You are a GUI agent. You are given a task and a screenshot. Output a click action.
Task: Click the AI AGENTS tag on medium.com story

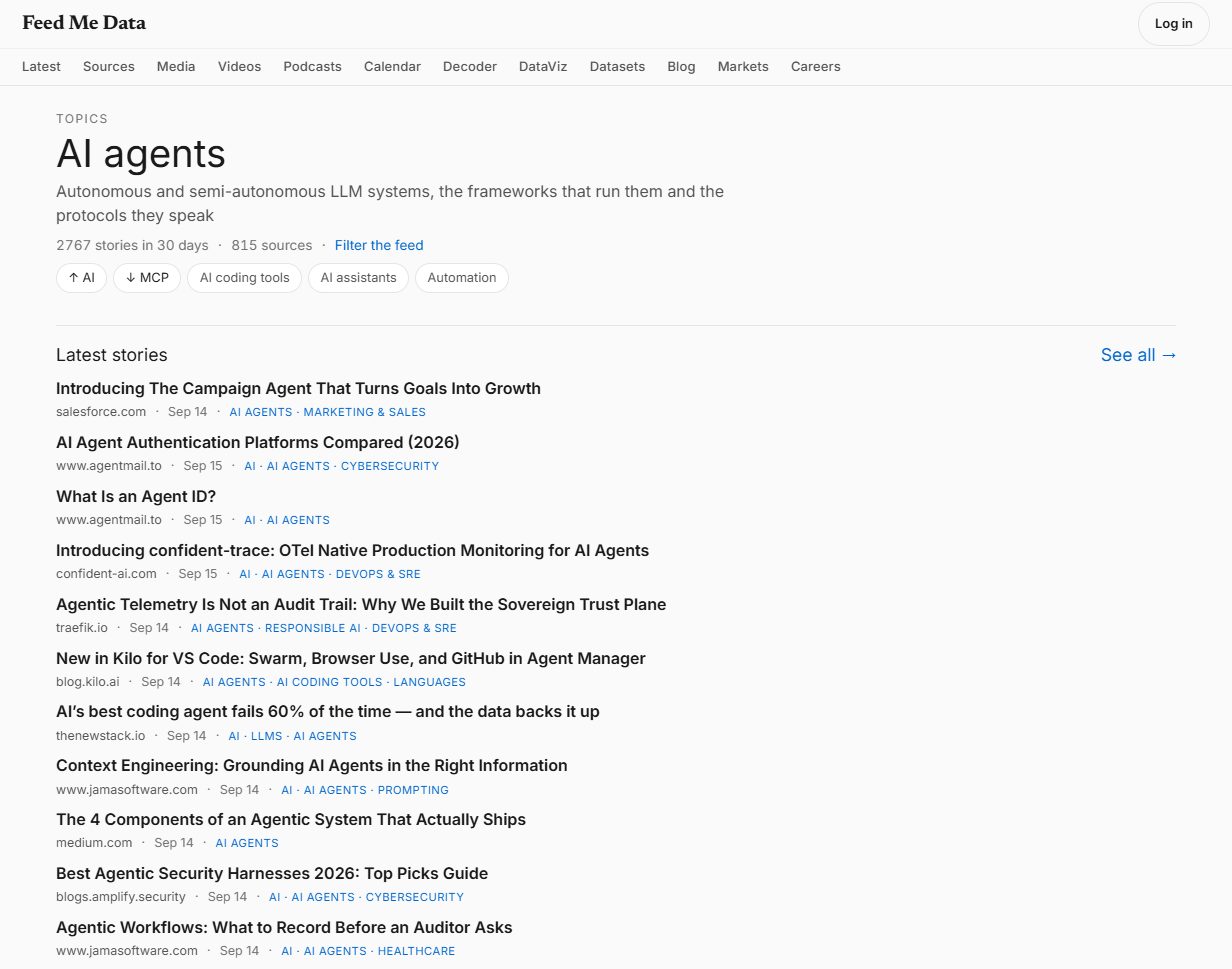tap(247, 843)
